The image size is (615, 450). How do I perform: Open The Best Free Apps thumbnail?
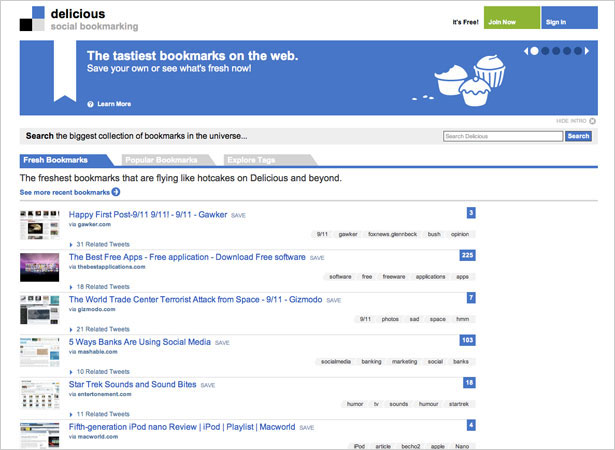point(40,267)
